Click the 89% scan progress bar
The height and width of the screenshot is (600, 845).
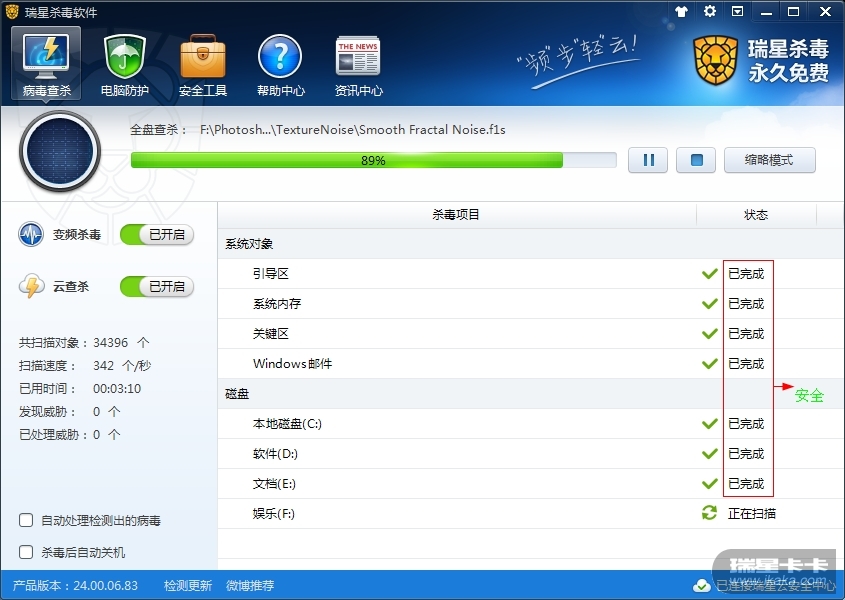click(373, 160)
